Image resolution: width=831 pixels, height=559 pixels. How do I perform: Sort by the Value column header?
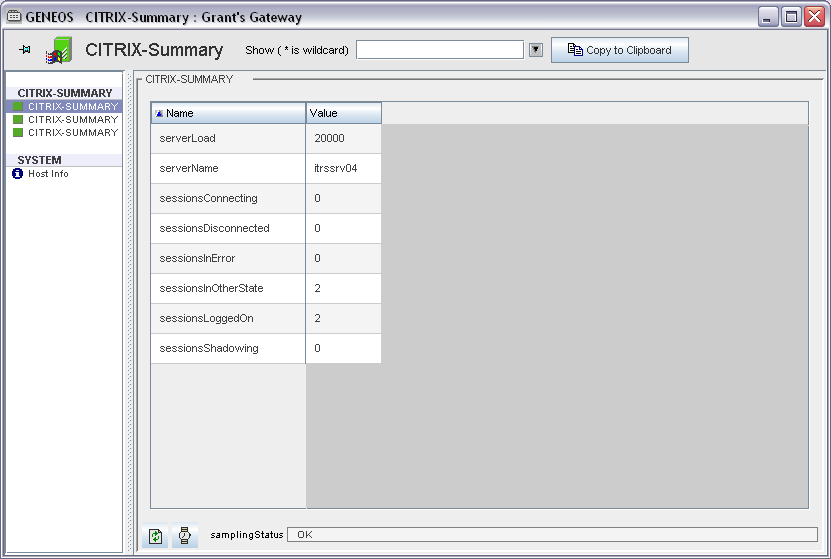click(343, 114)
